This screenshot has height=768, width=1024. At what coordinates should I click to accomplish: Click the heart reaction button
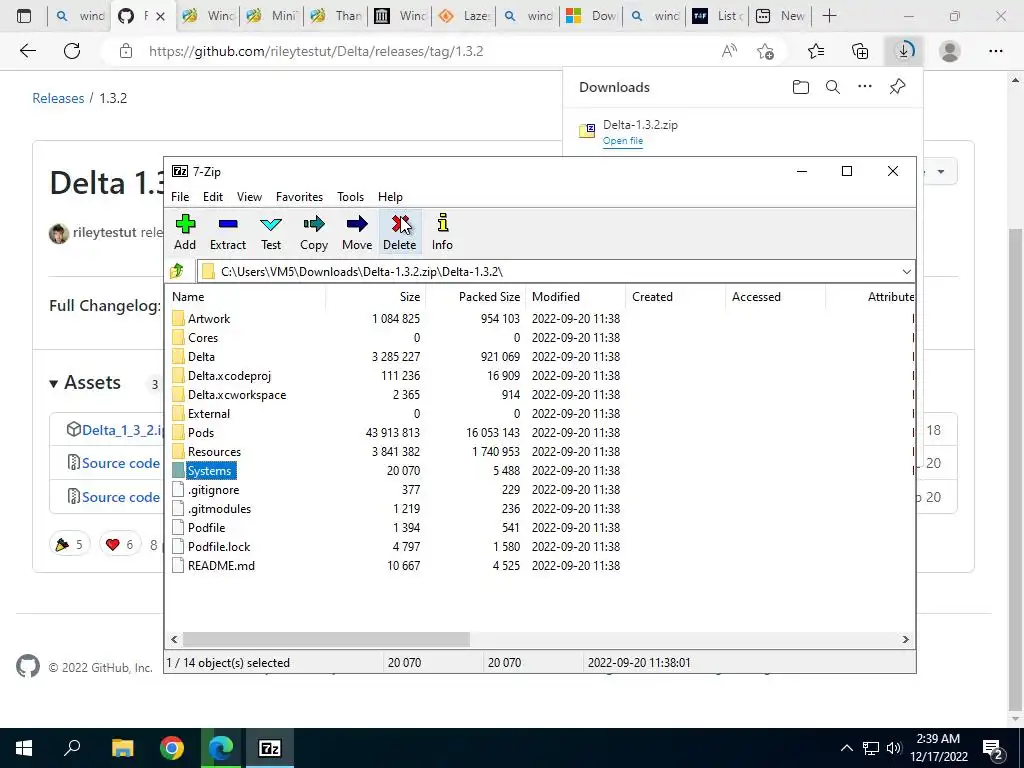pos(120,544)
